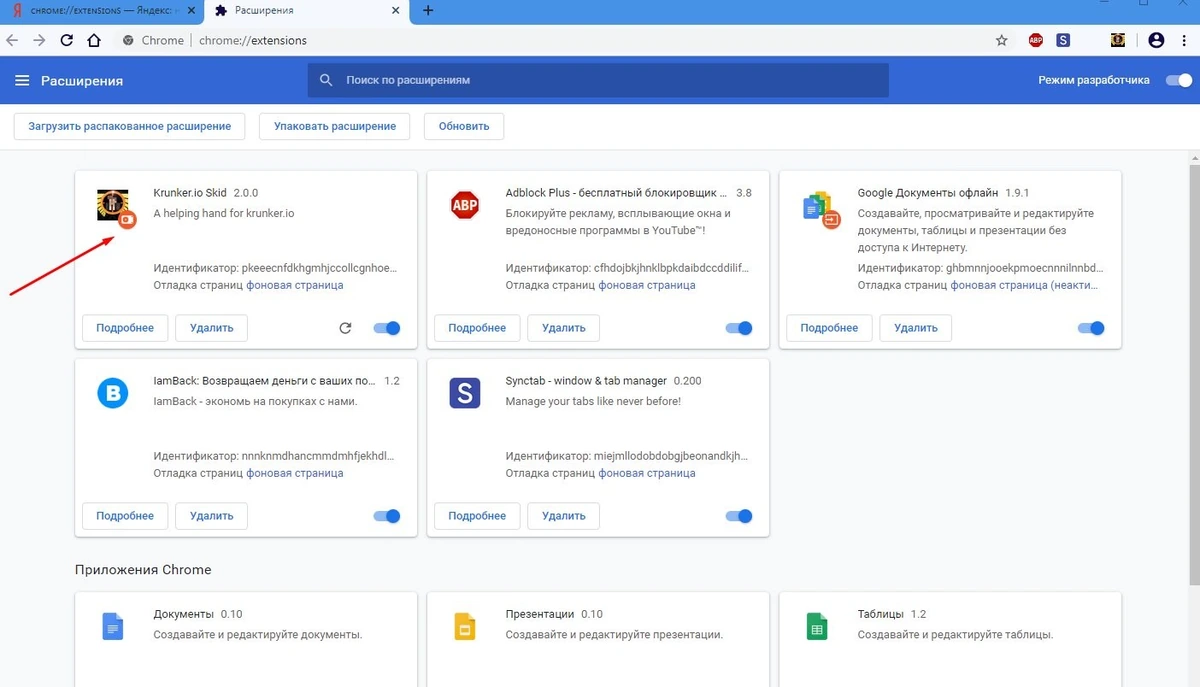
Task: Click Krunker.io Skid identifier text
Action: pyautogui.click(x=275, y=268)
